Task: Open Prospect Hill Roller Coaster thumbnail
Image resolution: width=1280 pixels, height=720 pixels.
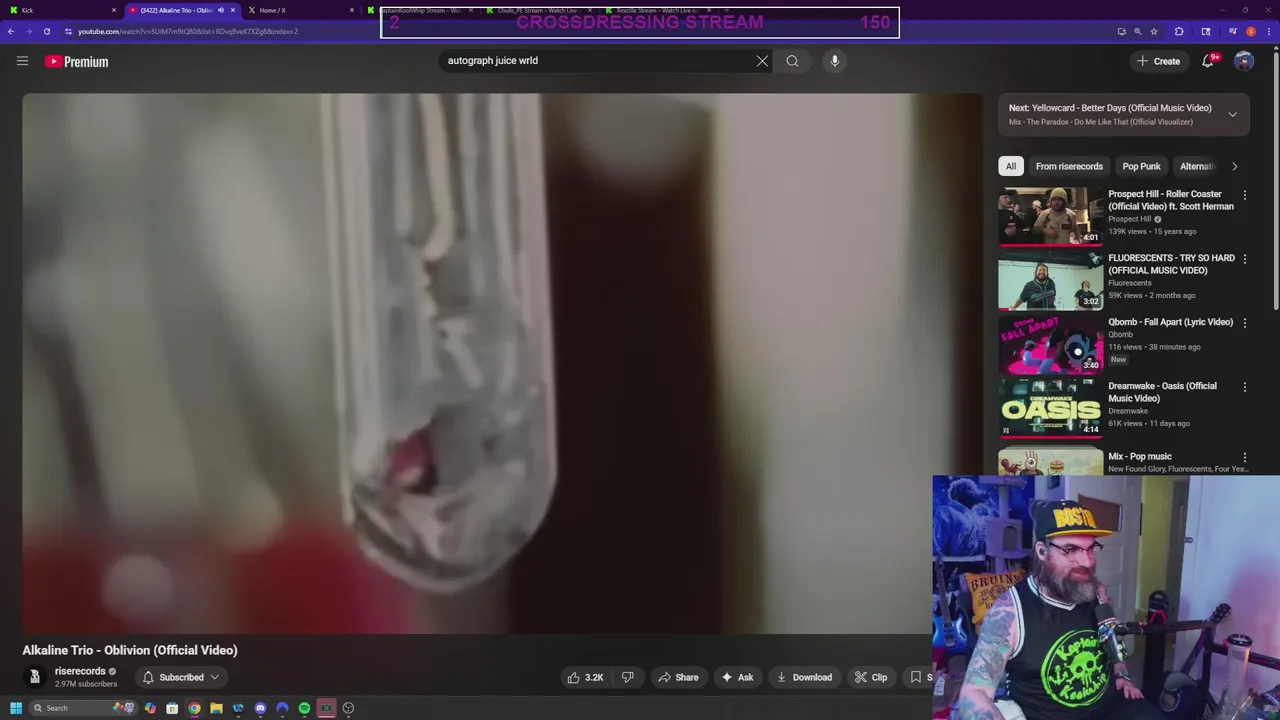Action: 1050,215
